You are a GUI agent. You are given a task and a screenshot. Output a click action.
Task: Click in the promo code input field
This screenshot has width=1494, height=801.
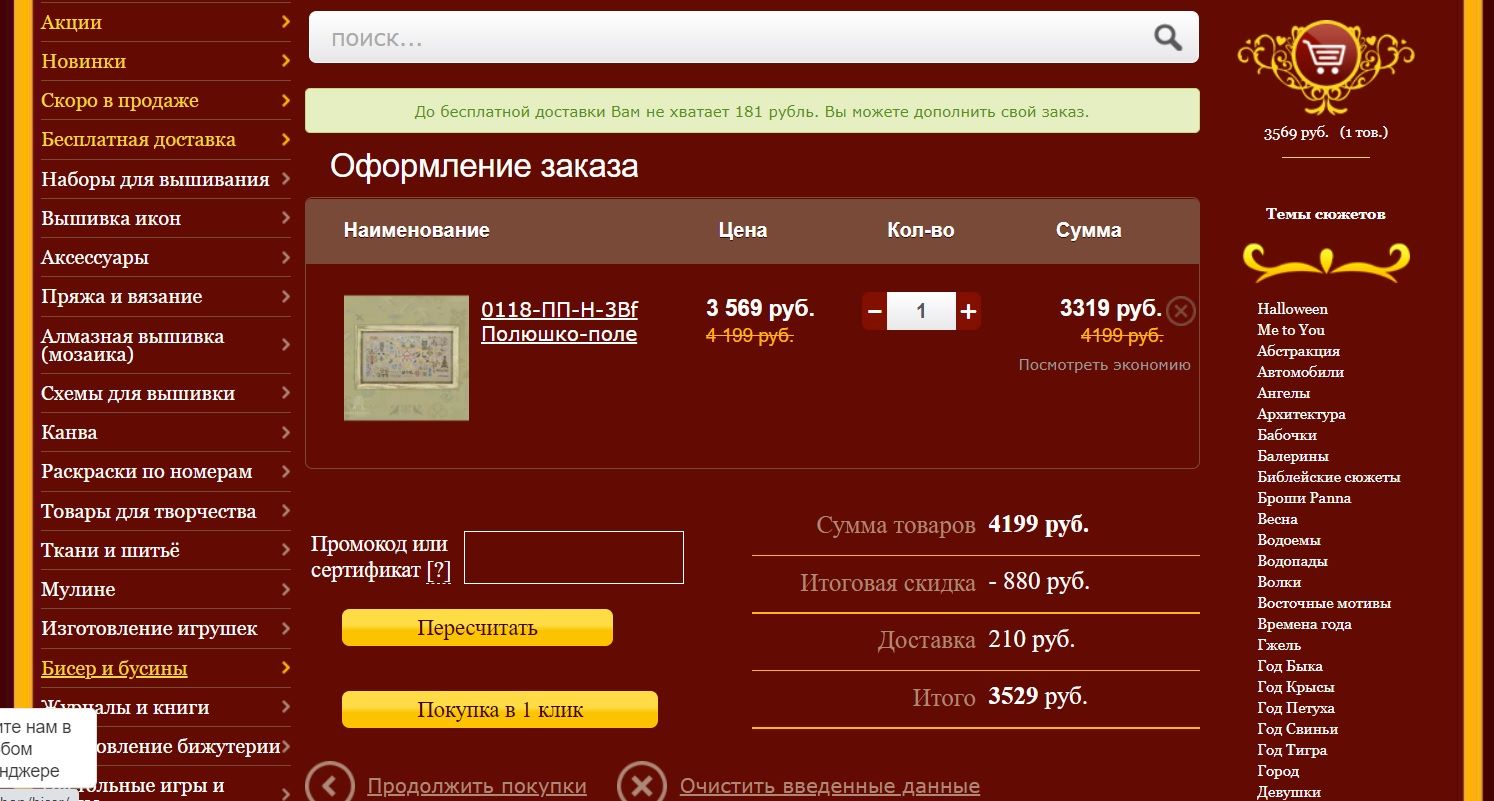tap(573, 557)
